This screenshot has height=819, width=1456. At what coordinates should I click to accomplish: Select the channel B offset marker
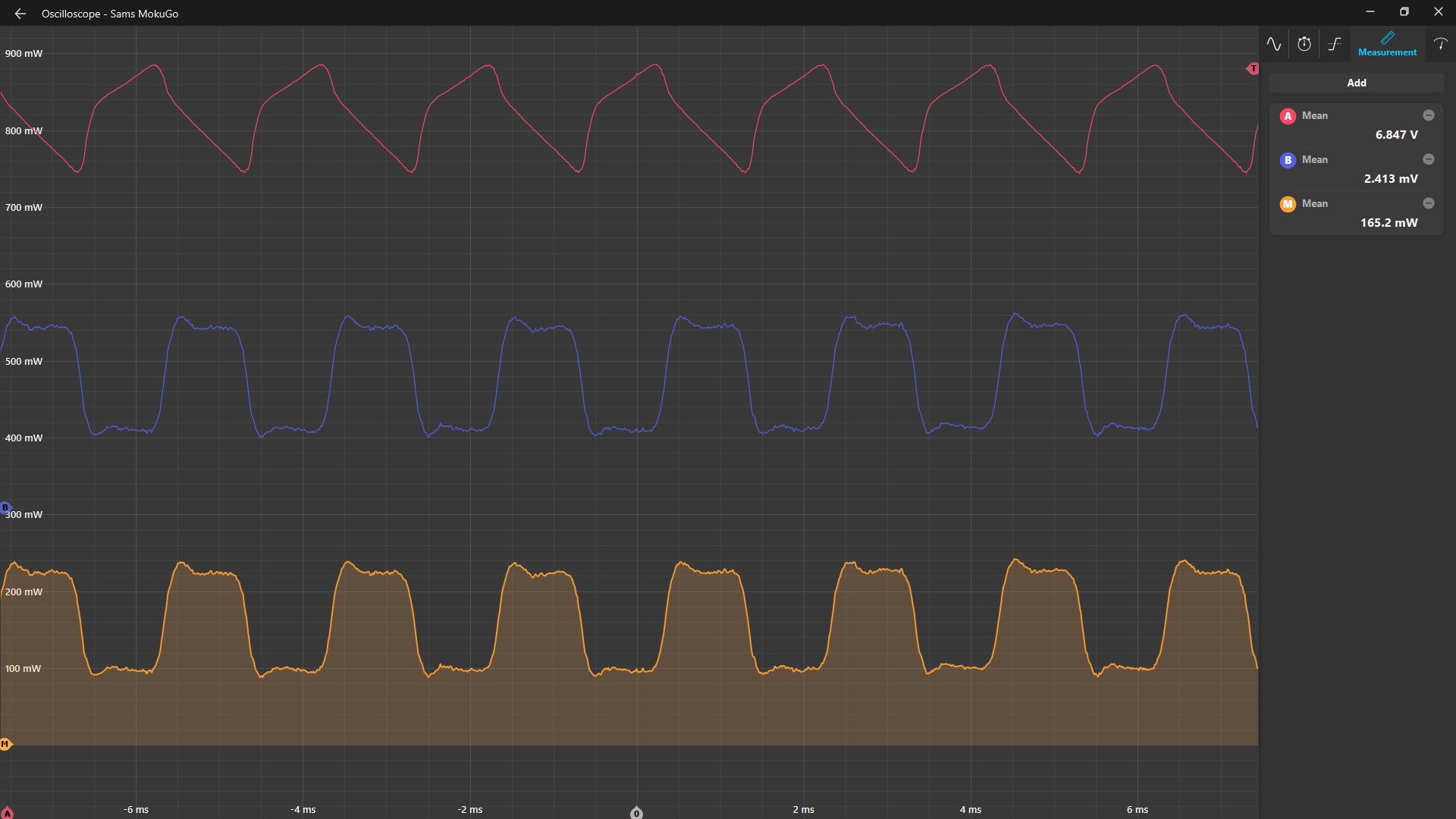coord(5,507)
